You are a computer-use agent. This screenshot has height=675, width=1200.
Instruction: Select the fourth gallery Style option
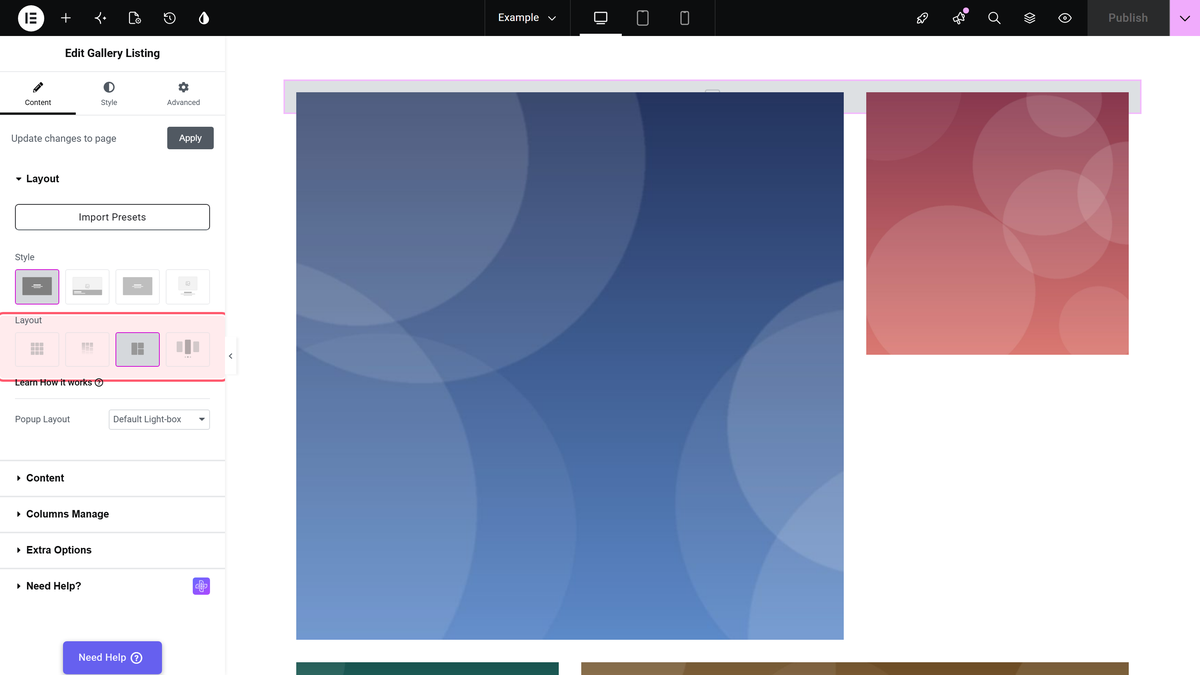click(188, 287)
